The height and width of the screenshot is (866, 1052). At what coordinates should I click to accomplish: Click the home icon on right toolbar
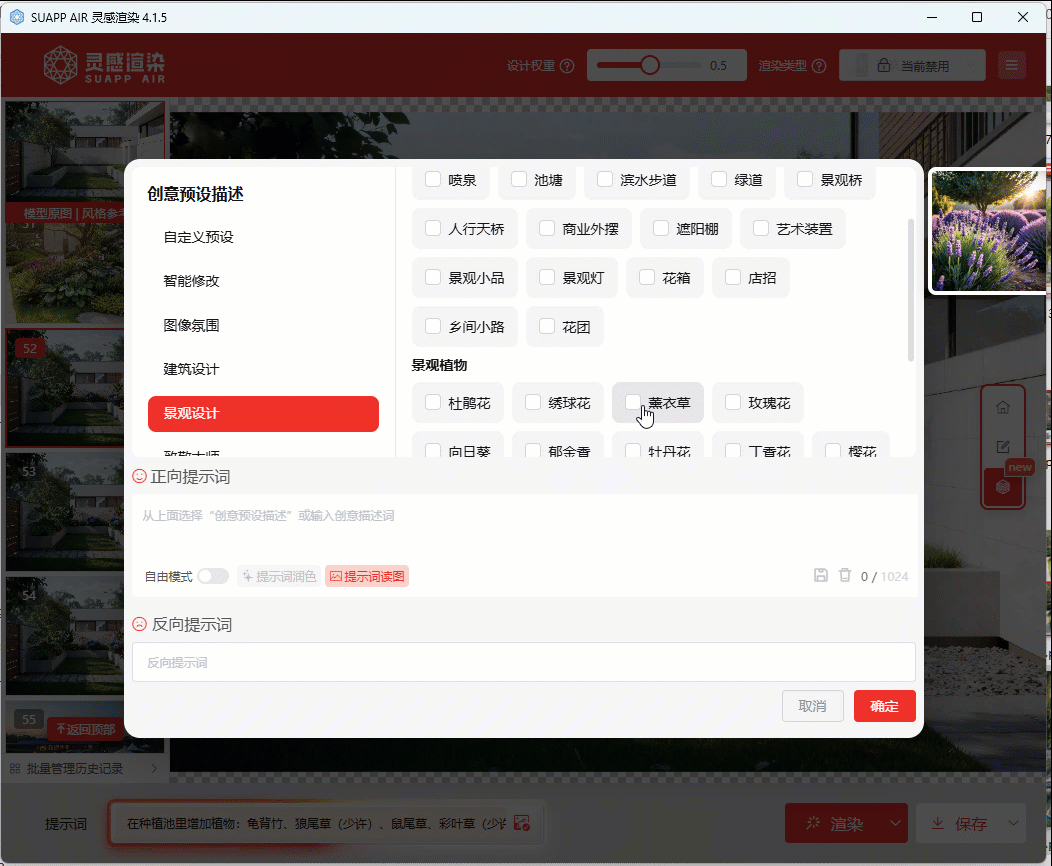1003,408
